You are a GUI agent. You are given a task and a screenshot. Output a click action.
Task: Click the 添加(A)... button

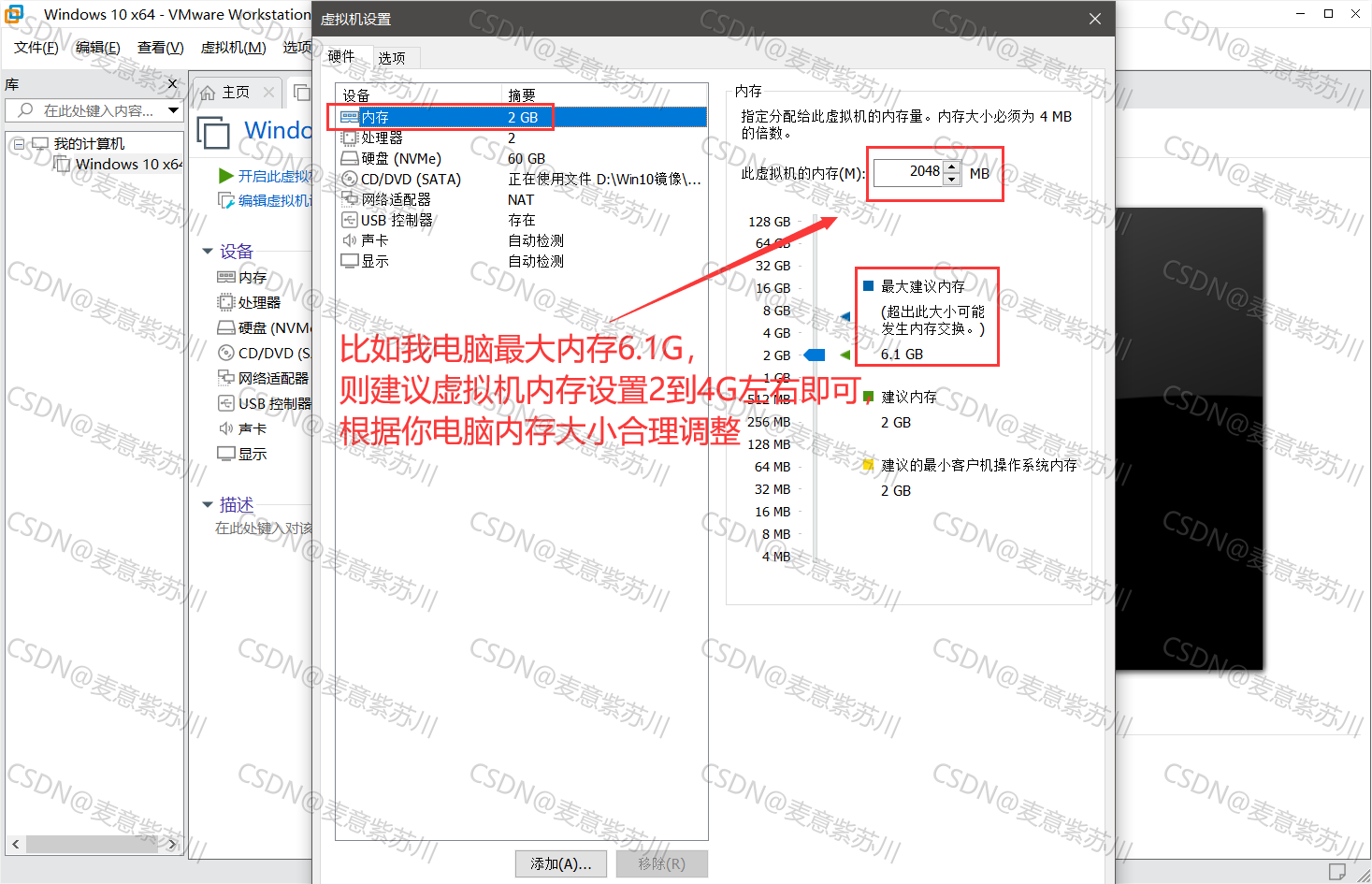(x=561, y=863)
